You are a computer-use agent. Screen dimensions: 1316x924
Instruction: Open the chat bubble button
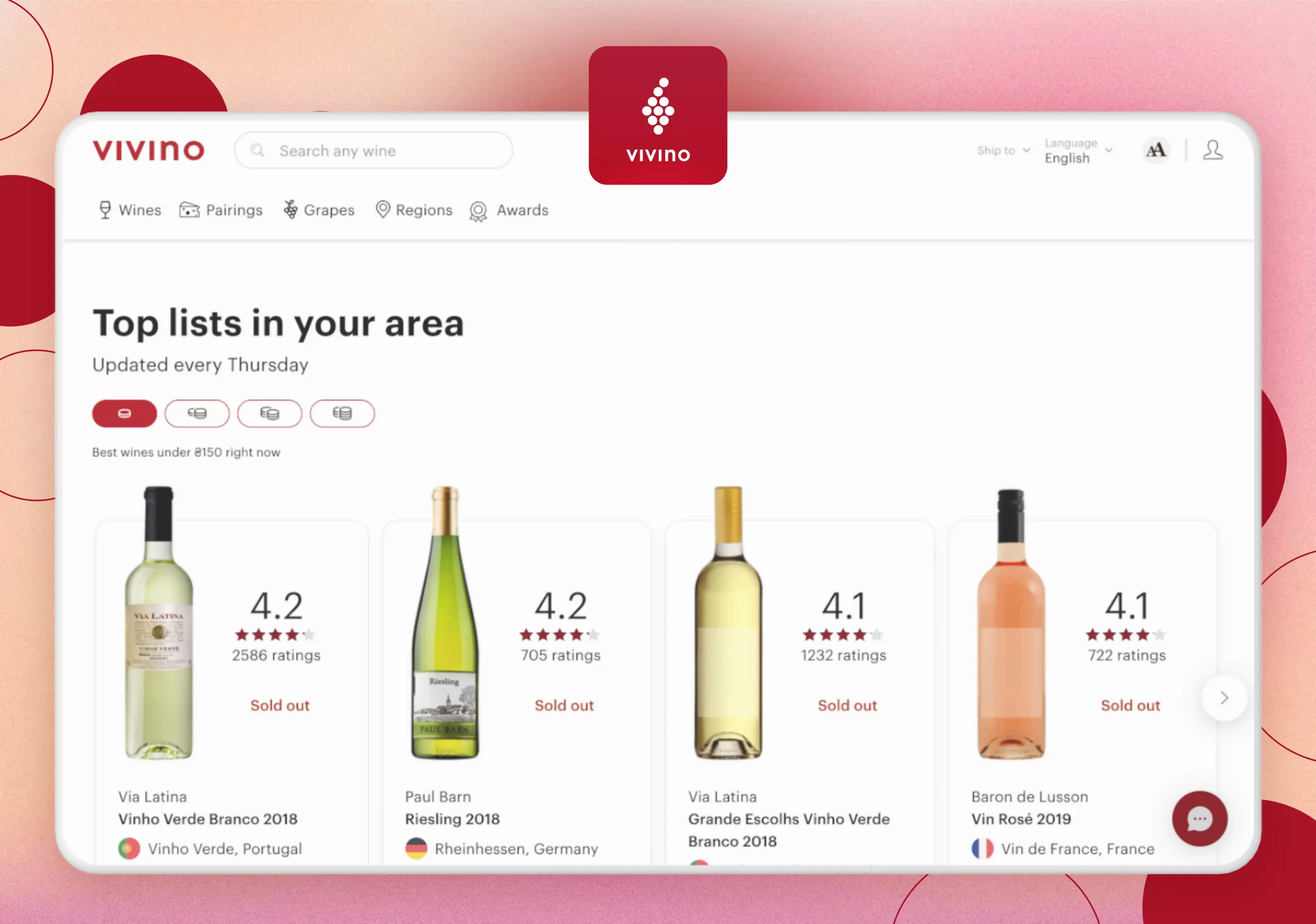(x=1200, y=819)
